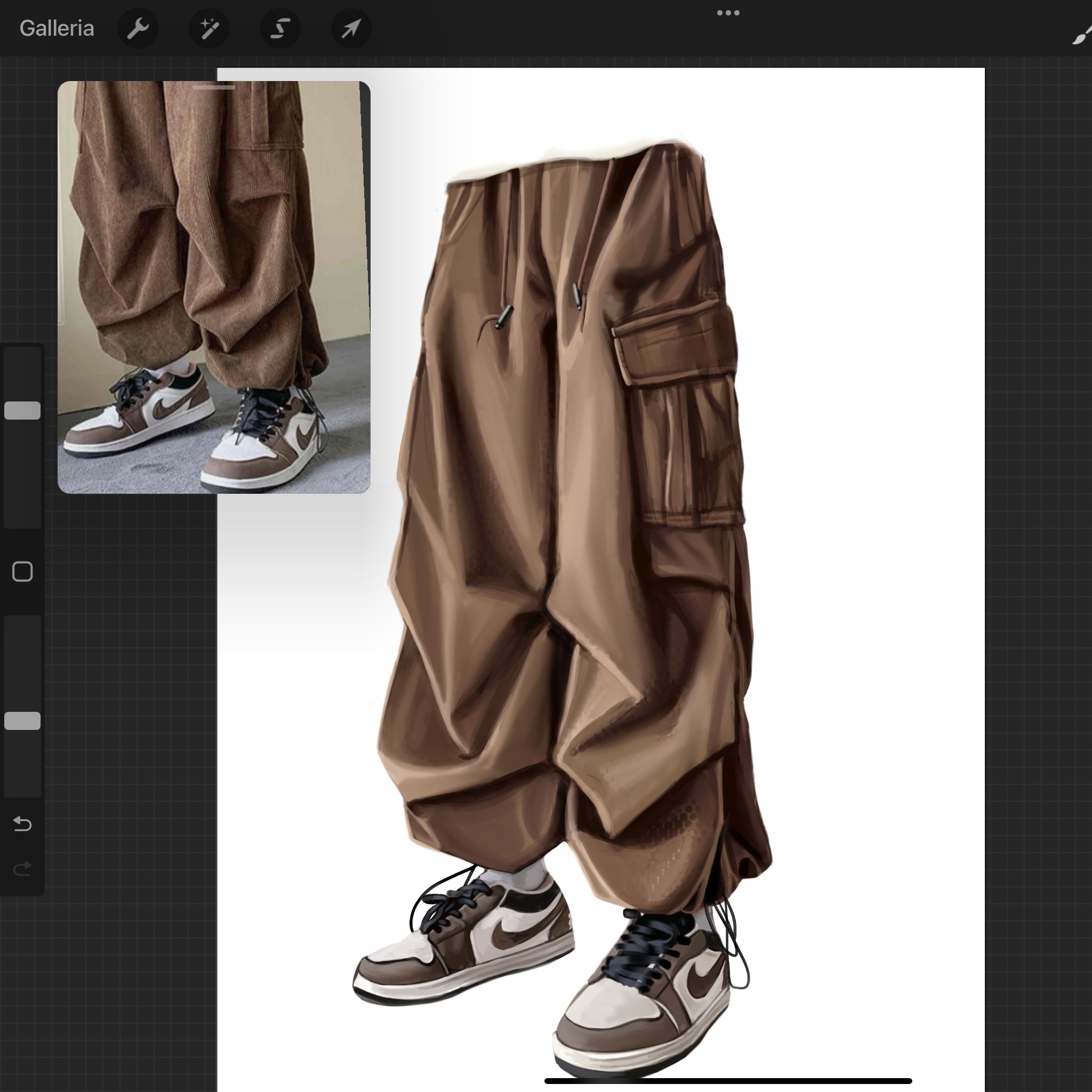This screenshot has width=1092, height=1092.
Task: Activate the Selection S-shaped tool
Action: click(x=280, y=28)
